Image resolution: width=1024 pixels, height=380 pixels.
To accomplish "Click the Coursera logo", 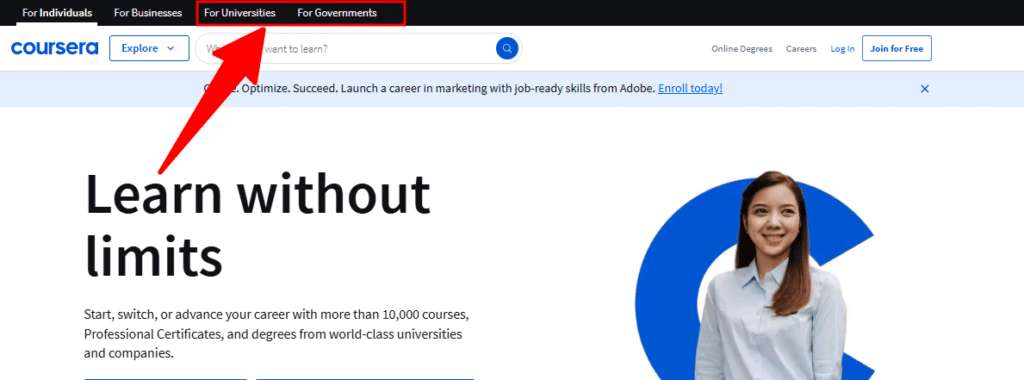I will [55, 48].
